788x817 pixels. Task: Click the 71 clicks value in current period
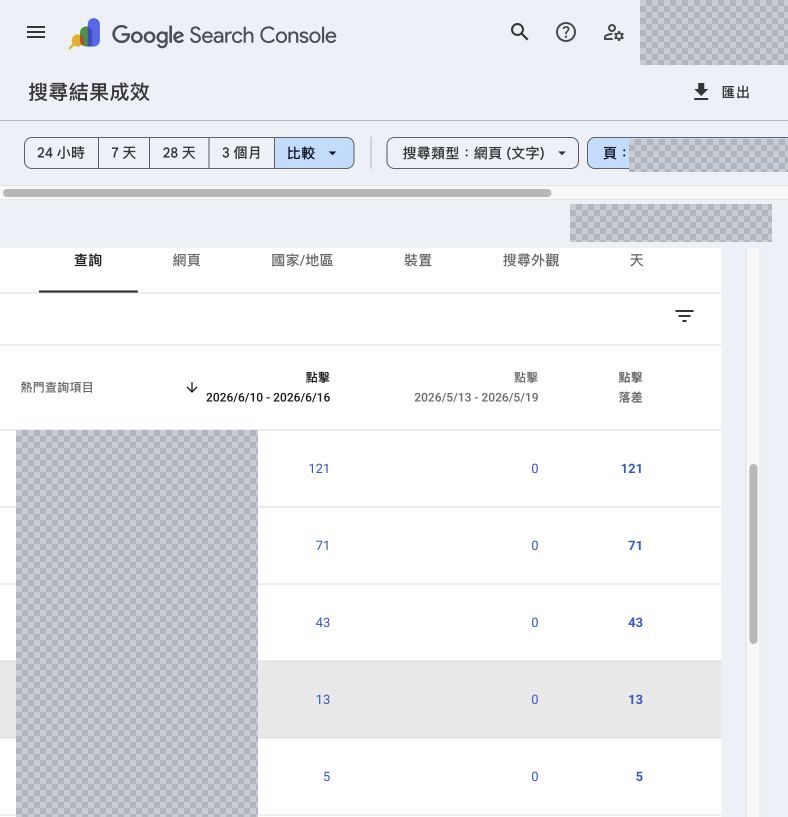[x=322, y=546]
